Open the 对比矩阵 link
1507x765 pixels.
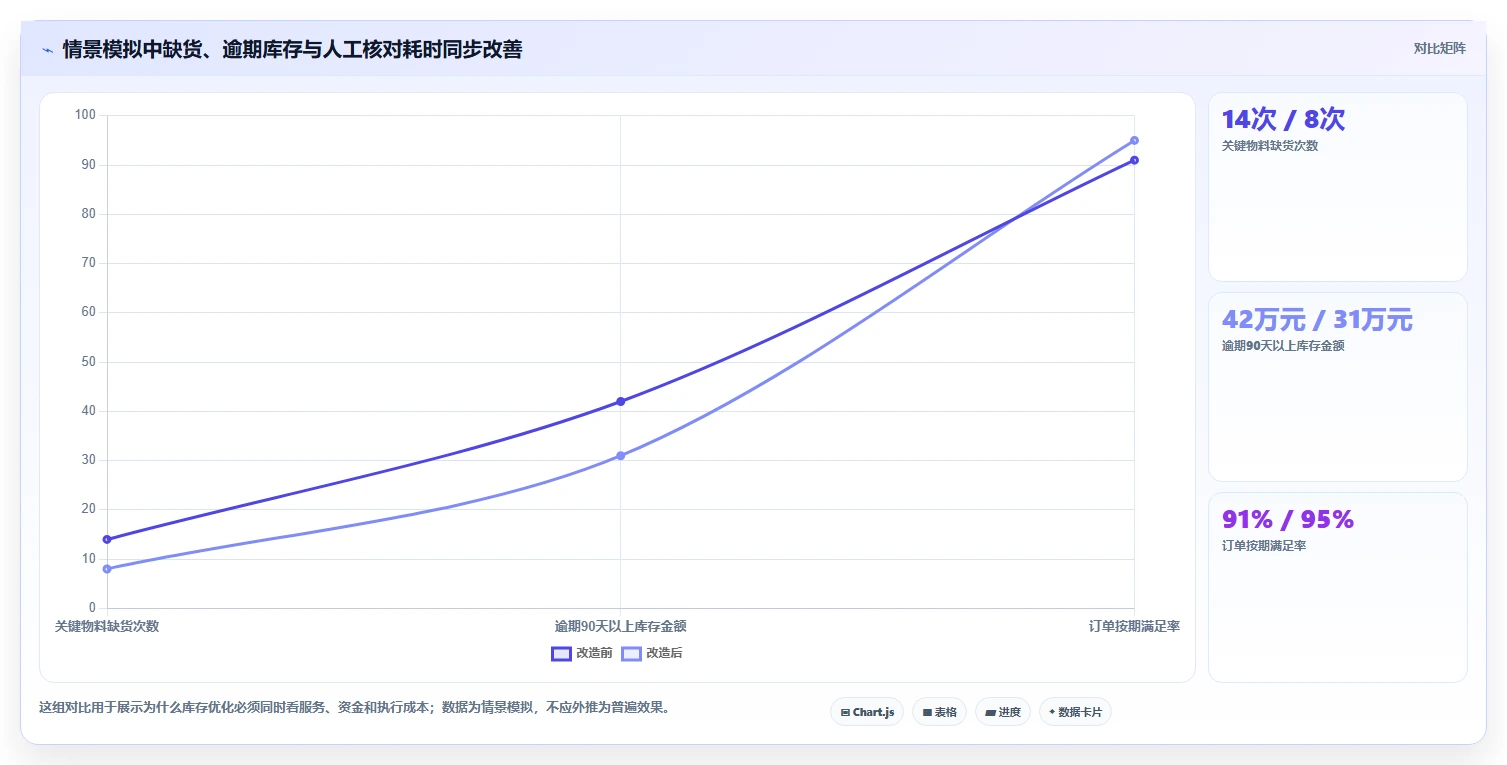pyautogui.click(x=1439, y=48)
